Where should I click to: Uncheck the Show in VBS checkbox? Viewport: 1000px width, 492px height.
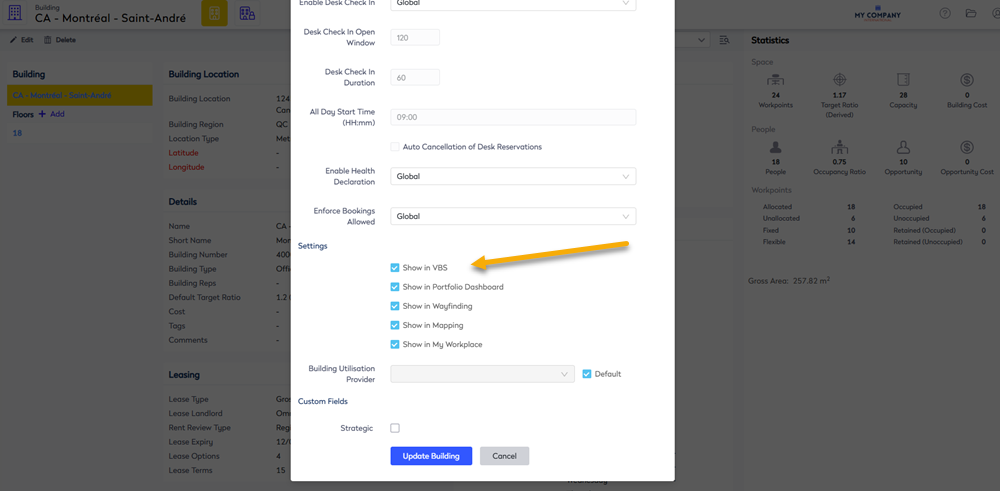tap(395, 268)
